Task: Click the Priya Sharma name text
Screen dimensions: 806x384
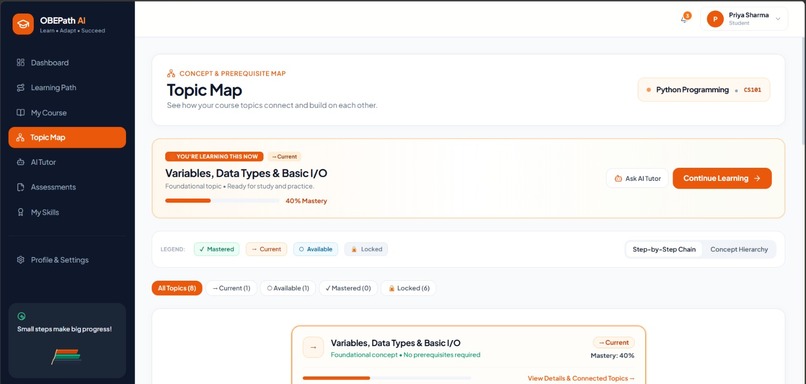Action: pos(748,15)
